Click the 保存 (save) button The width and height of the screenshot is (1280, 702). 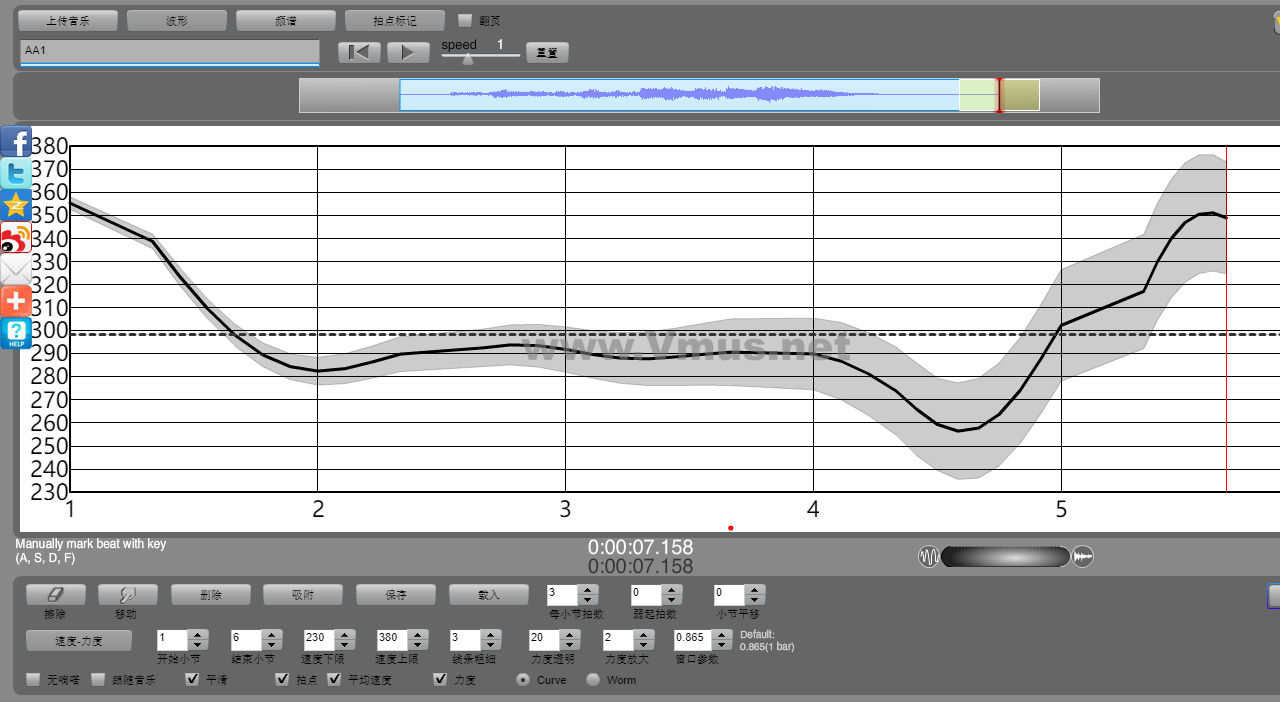[396, 594]
